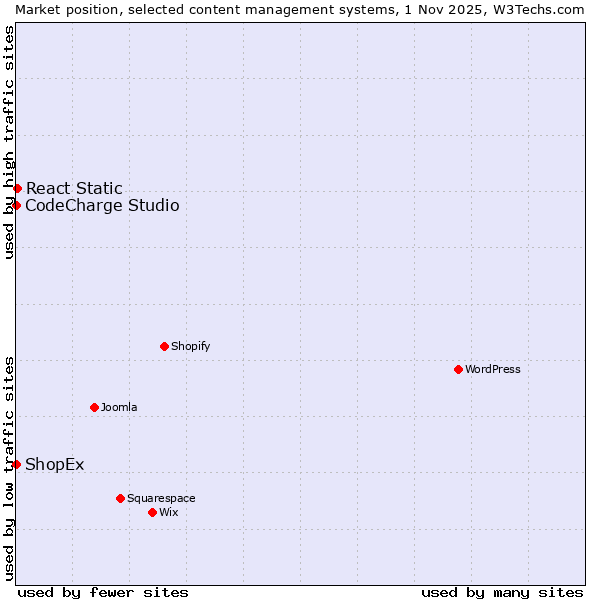Image resolution: width=600 pixels, height=600 pixels.
Task: Click the Joomla text label
Action: 119,407
